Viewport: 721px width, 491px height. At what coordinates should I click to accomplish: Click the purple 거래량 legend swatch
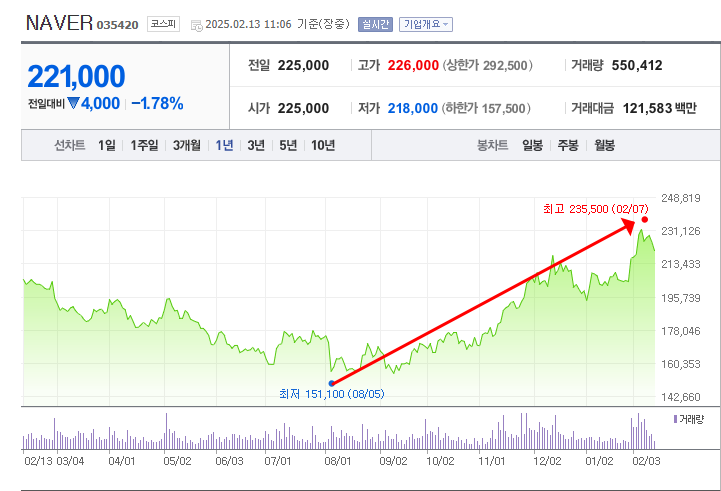675,419
